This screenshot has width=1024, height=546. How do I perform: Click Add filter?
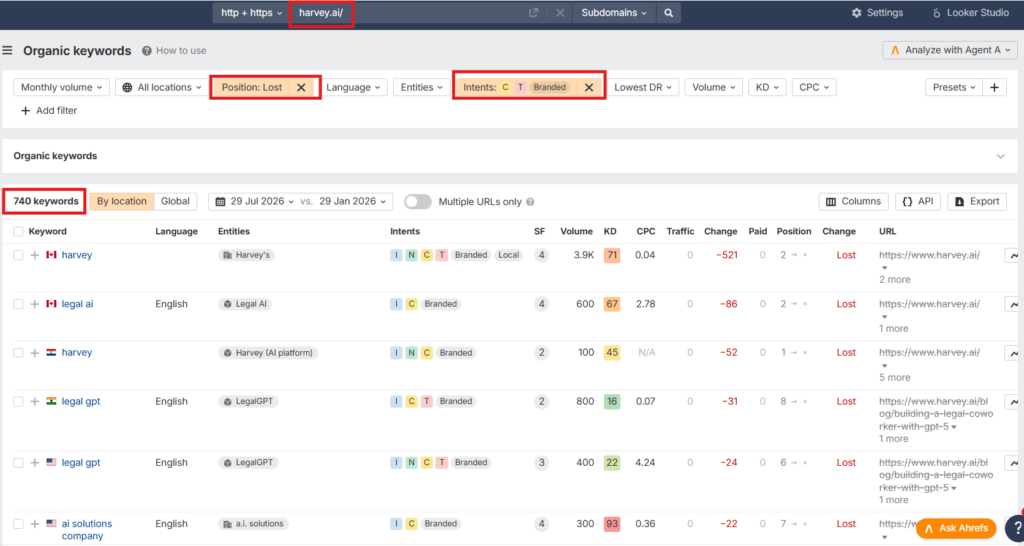click(x=49, y=110)
